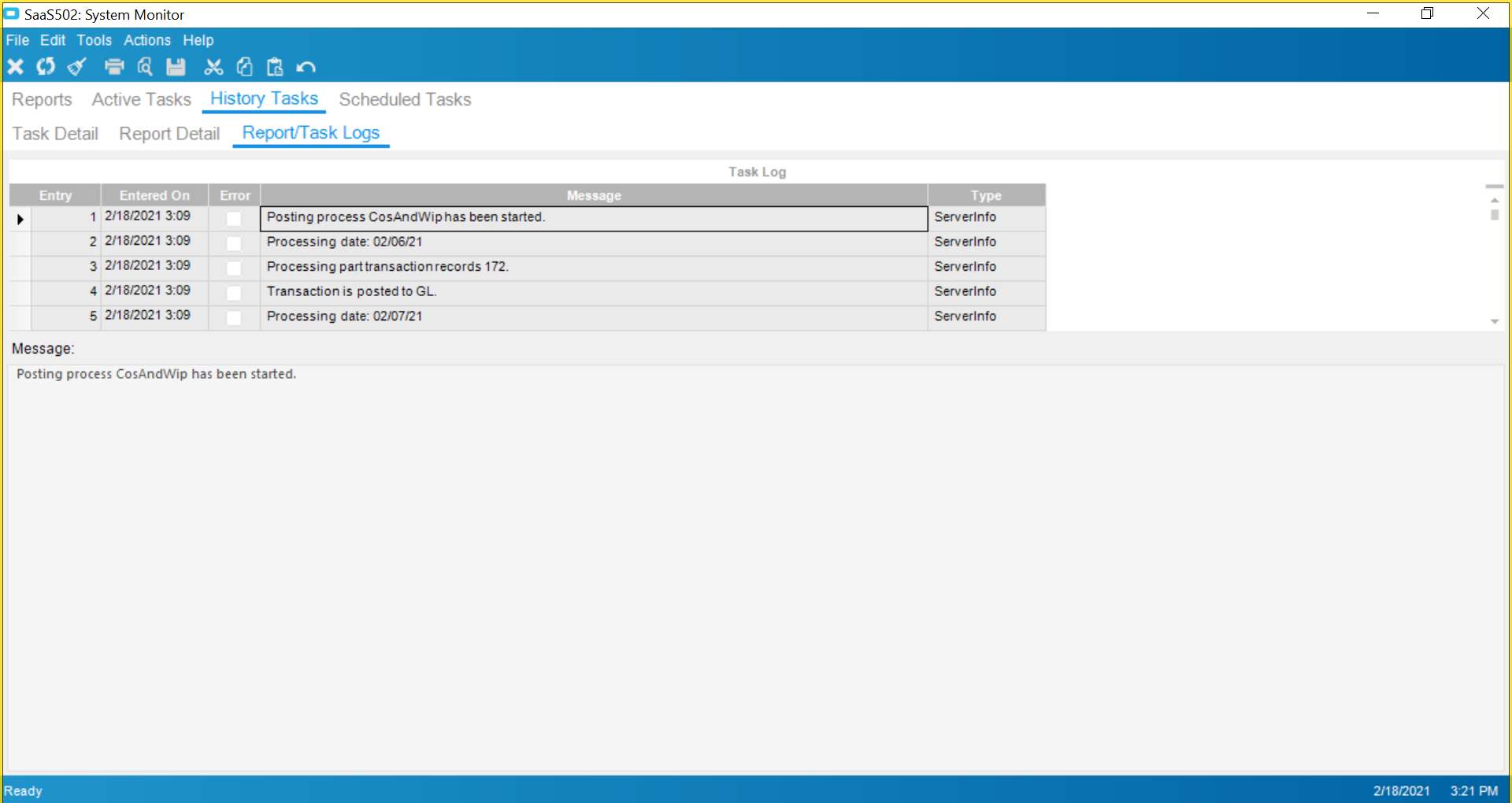Click the entry number 3 cell
This screenshot has height=803, width=1512.
pos(66,268)
